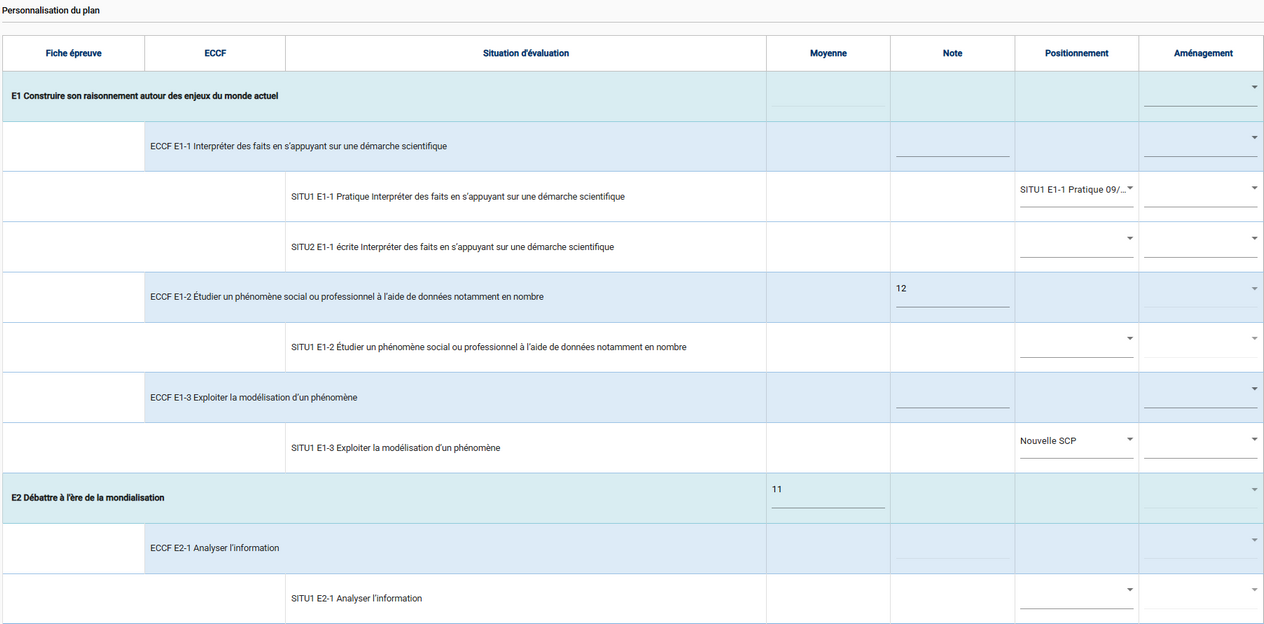The width and height of the screenshot is (1264, 624).
Task: Click the Positionnement column header
Action: tap(1076, 53)
